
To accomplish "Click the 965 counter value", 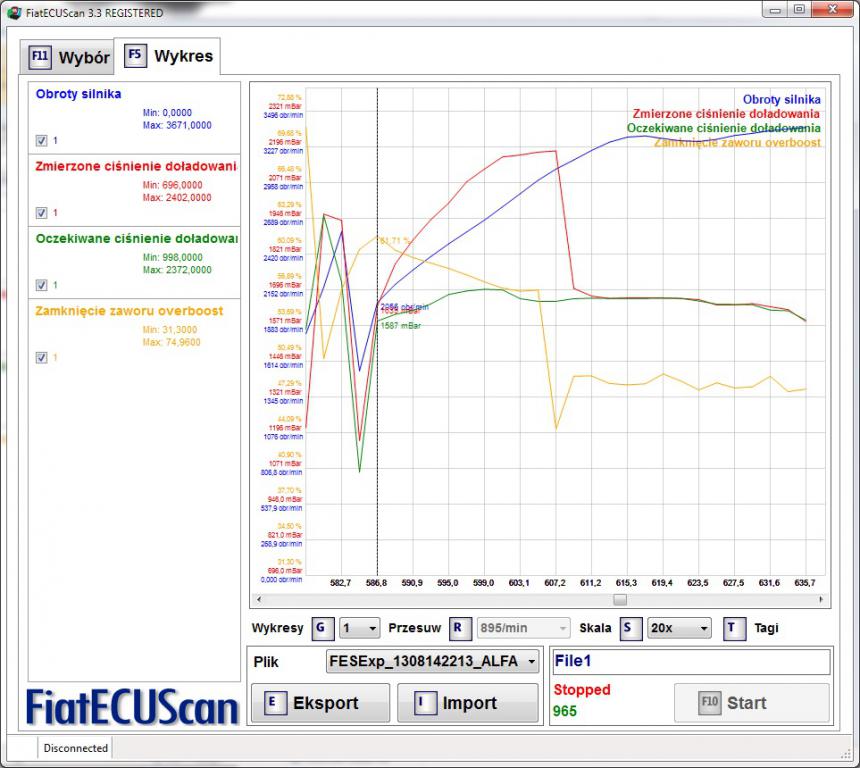I will tap(565, 711).
